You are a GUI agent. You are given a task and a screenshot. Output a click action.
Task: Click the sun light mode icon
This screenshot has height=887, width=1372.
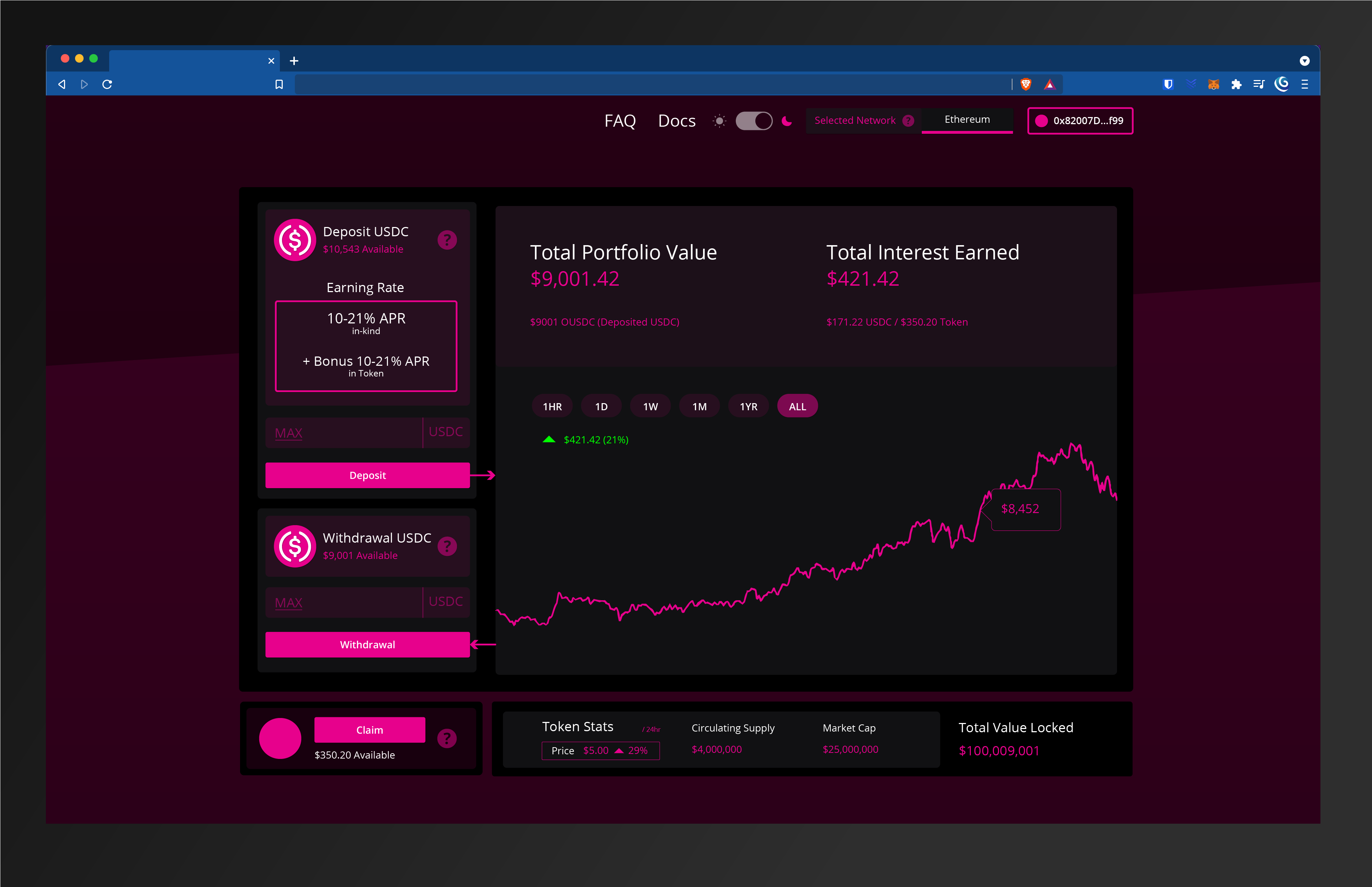(720, 121)
